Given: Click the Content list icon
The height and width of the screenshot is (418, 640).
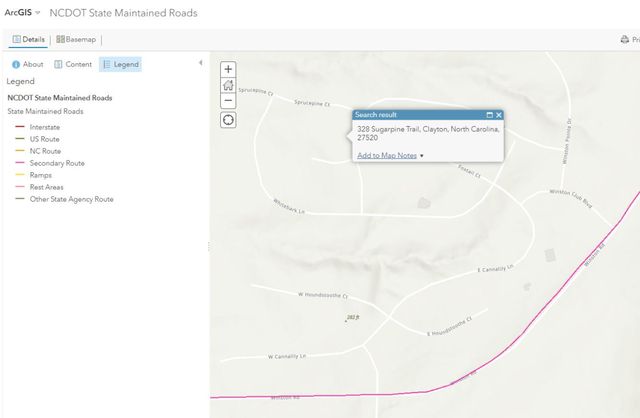Looking at the screenshot, I should pyautogui.click(x=58, y=64).
